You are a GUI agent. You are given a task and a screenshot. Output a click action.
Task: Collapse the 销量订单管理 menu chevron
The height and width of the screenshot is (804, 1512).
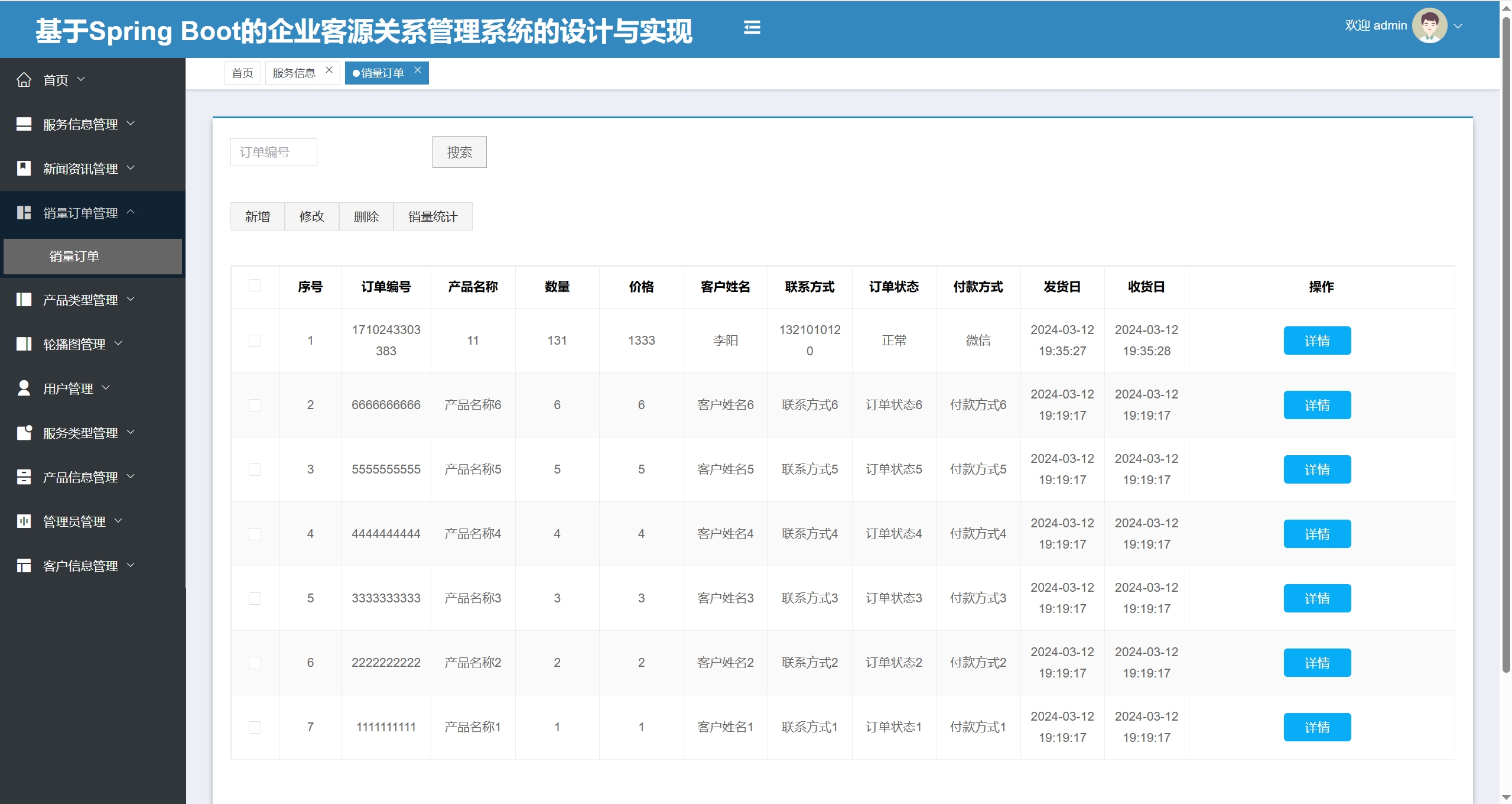point(131,212)
